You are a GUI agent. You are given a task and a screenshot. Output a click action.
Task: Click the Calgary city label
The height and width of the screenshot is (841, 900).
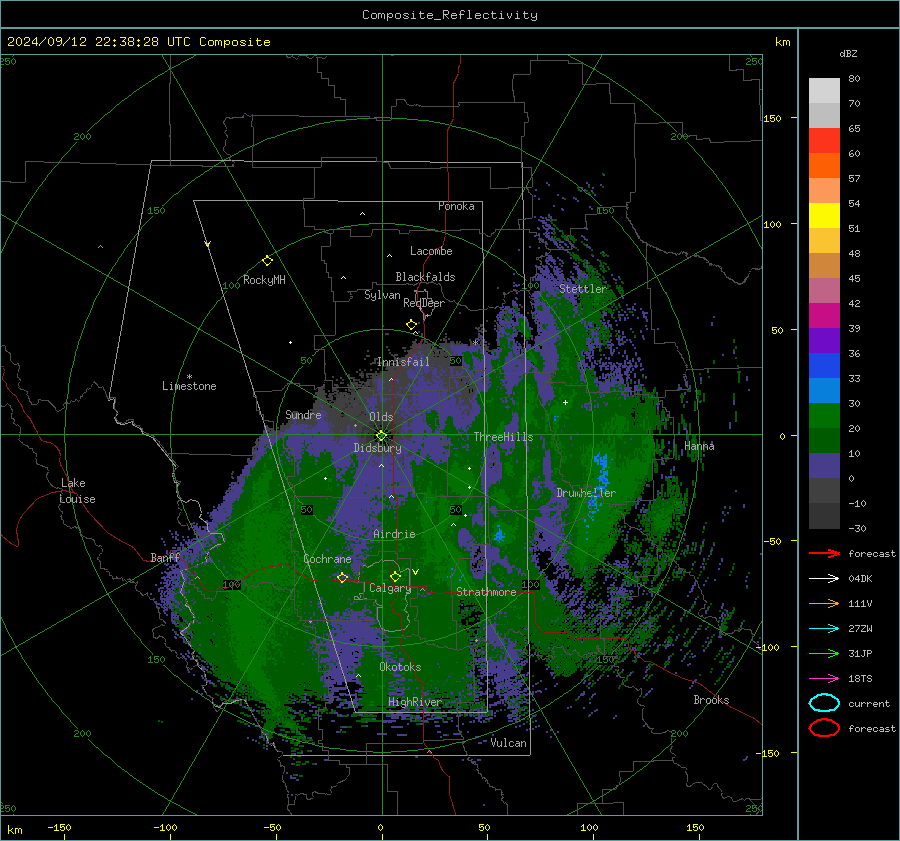coord(390,588)
